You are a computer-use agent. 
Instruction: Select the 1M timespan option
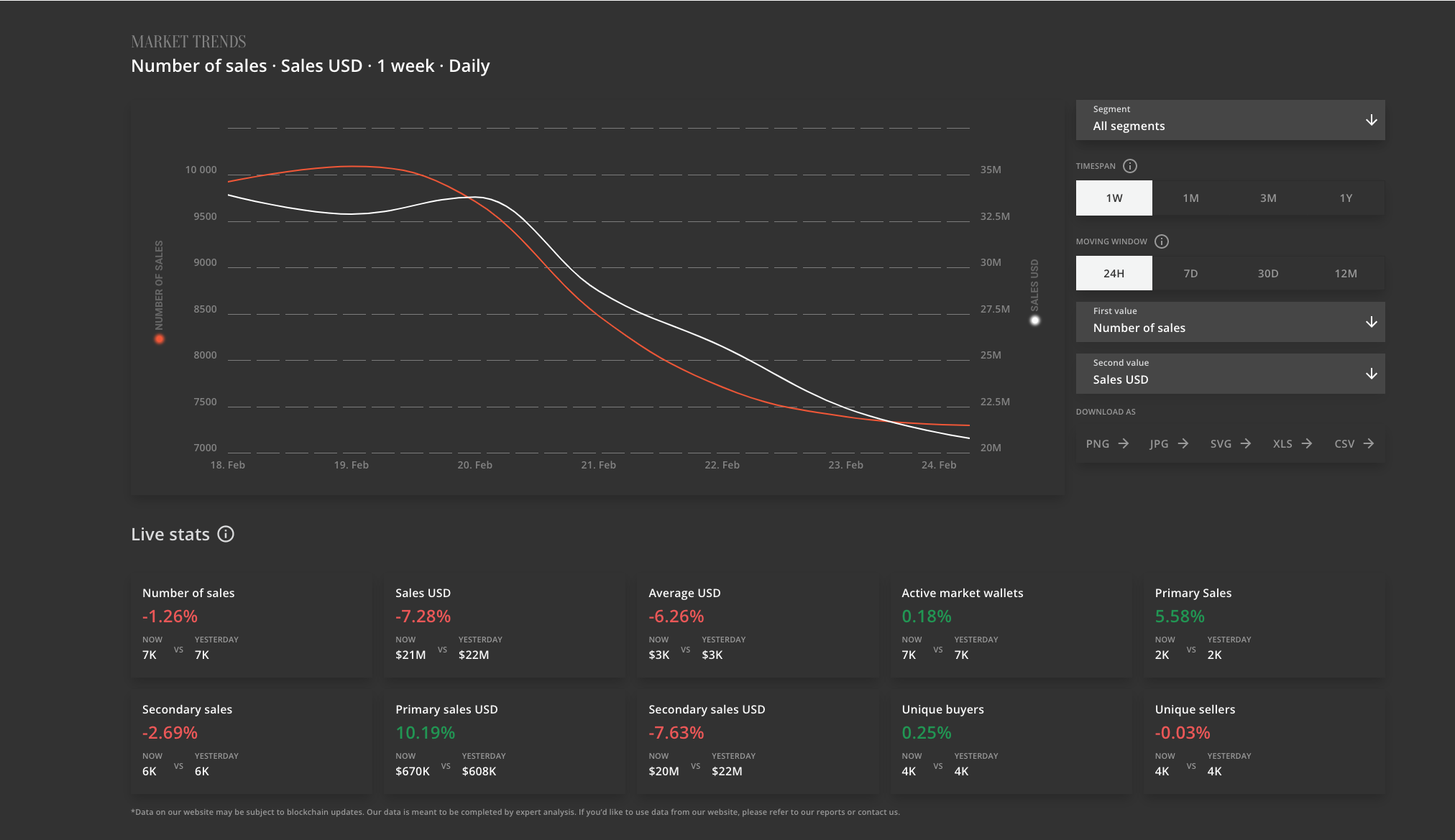tap(1190, 198)
